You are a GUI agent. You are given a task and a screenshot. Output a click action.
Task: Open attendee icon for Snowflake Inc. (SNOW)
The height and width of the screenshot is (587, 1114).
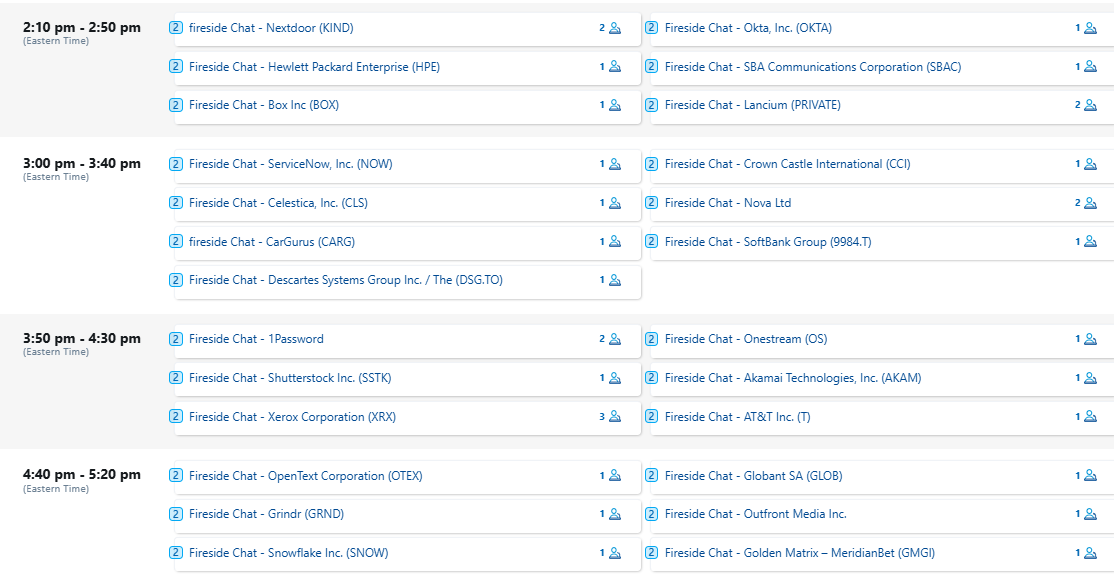tap(615, 553)
